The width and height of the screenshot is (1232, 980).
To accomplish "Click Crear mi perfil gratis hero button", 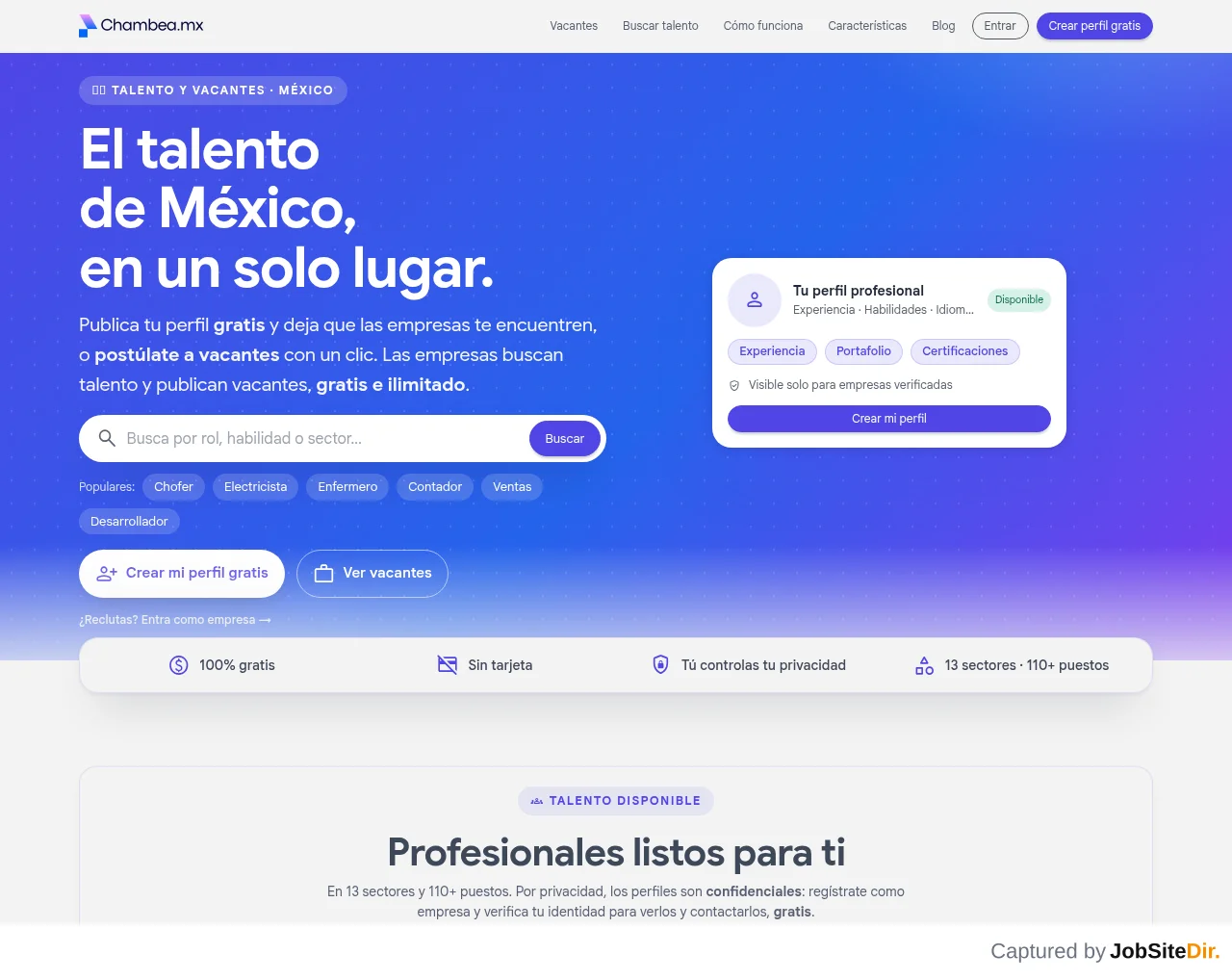I will pos(182,574).
